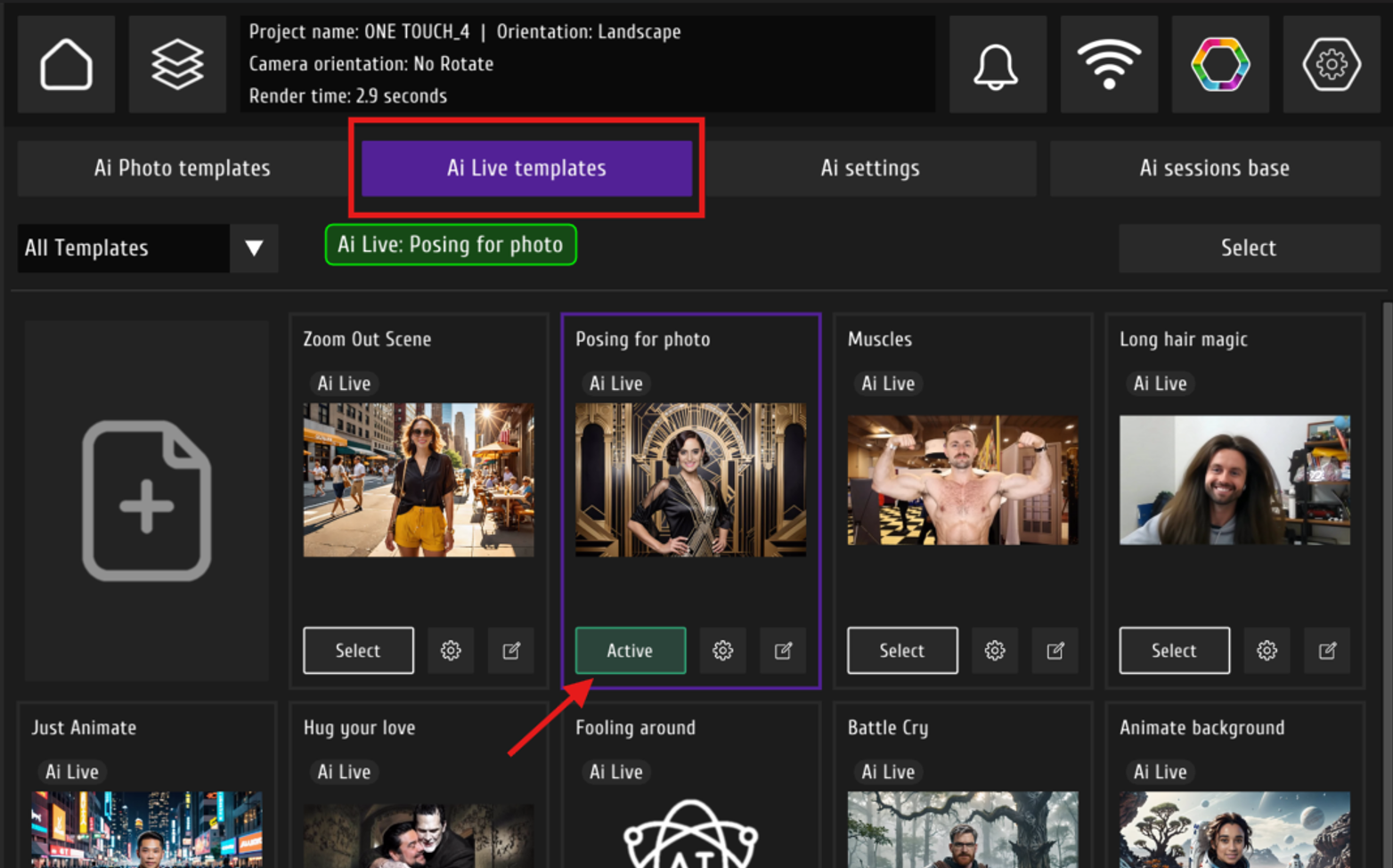
Task: Click the All Templates filter field
Action: 123,248
